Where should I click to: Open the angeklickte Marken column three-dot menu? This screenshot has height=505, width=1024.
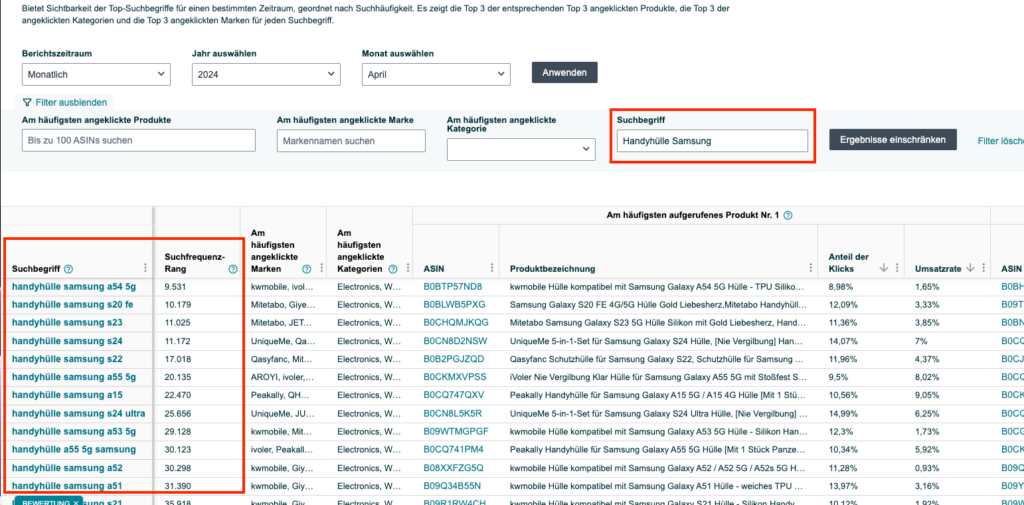click(x=321, y=268)
